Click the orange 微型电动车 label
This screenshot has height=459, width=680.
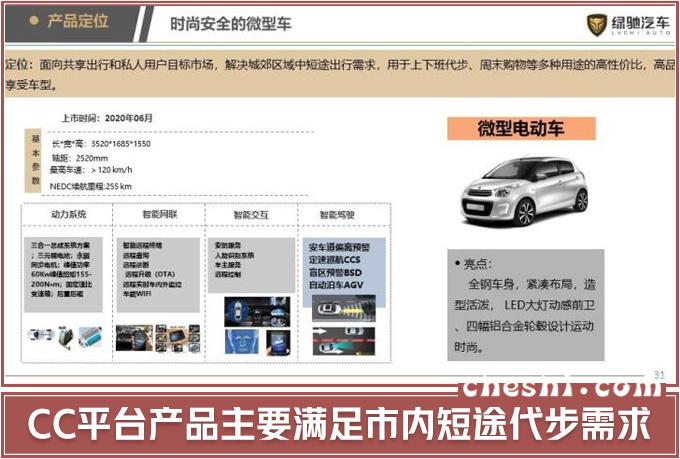[x=521, y=128]
